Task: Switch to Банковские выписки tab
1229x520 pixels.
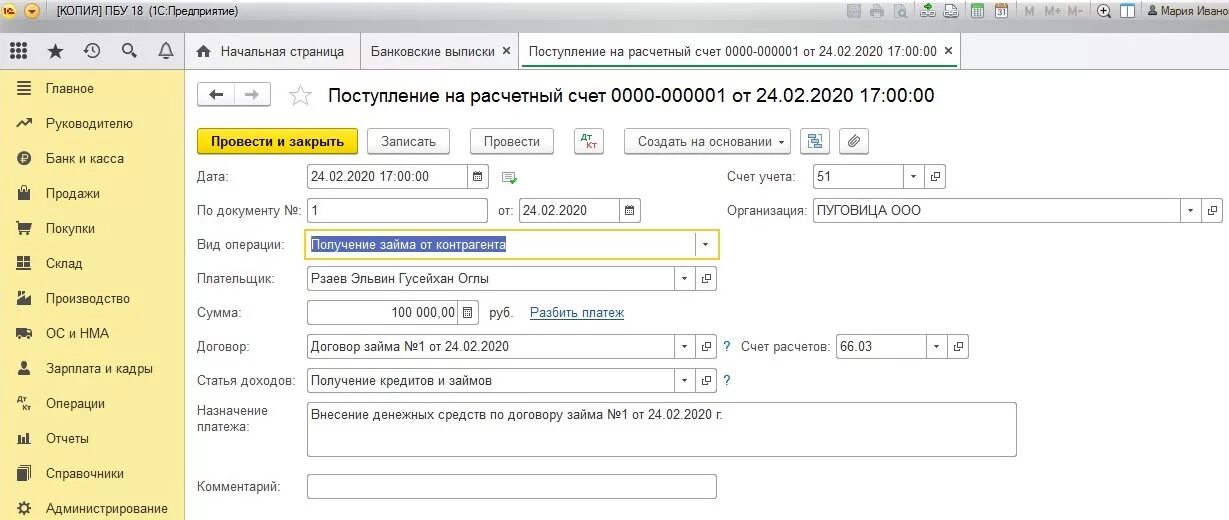Action: coord(435,51)
